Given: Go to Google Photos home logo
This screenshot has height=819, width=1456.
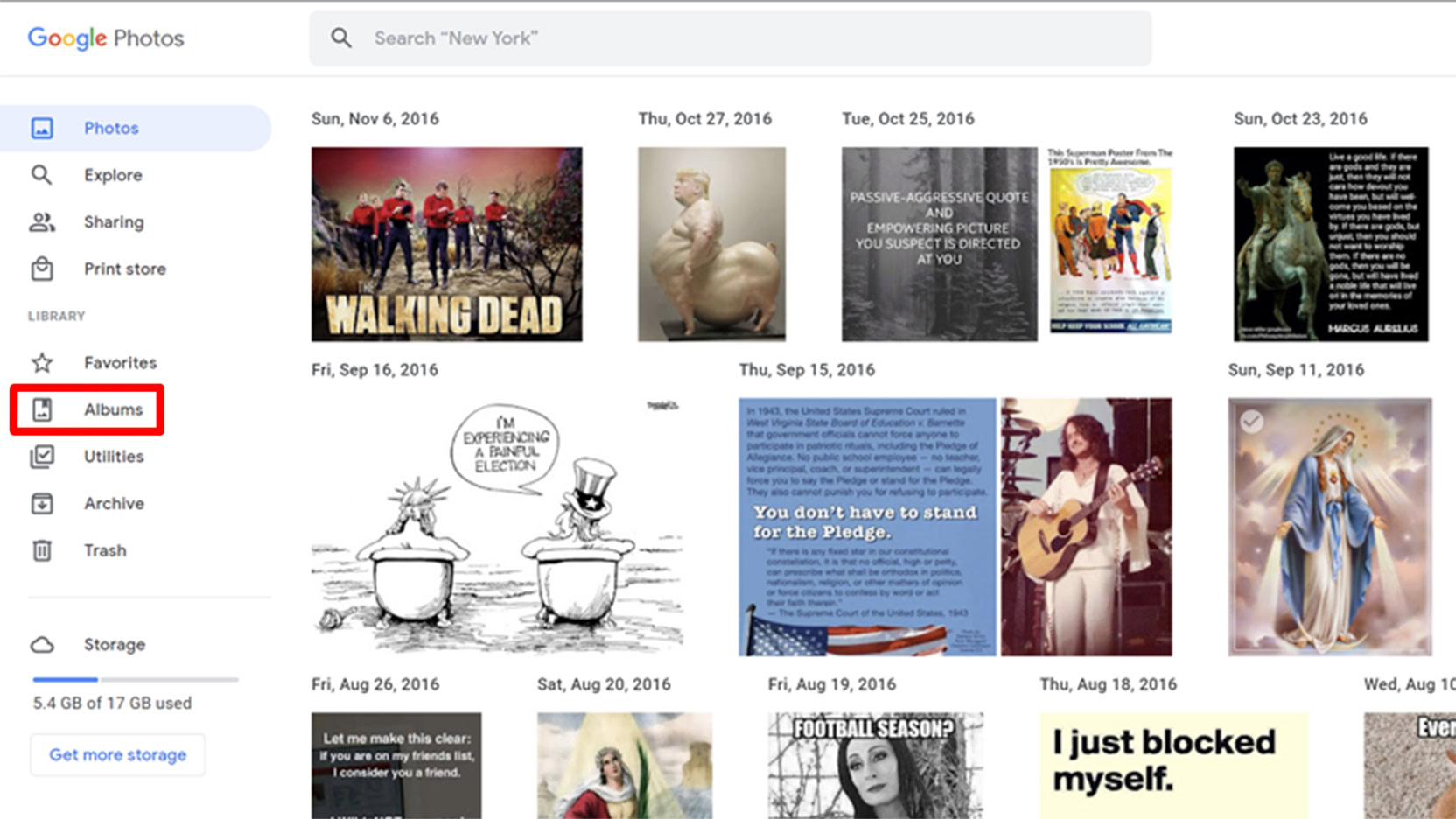Looking at the screenshot, I should 106,38.
